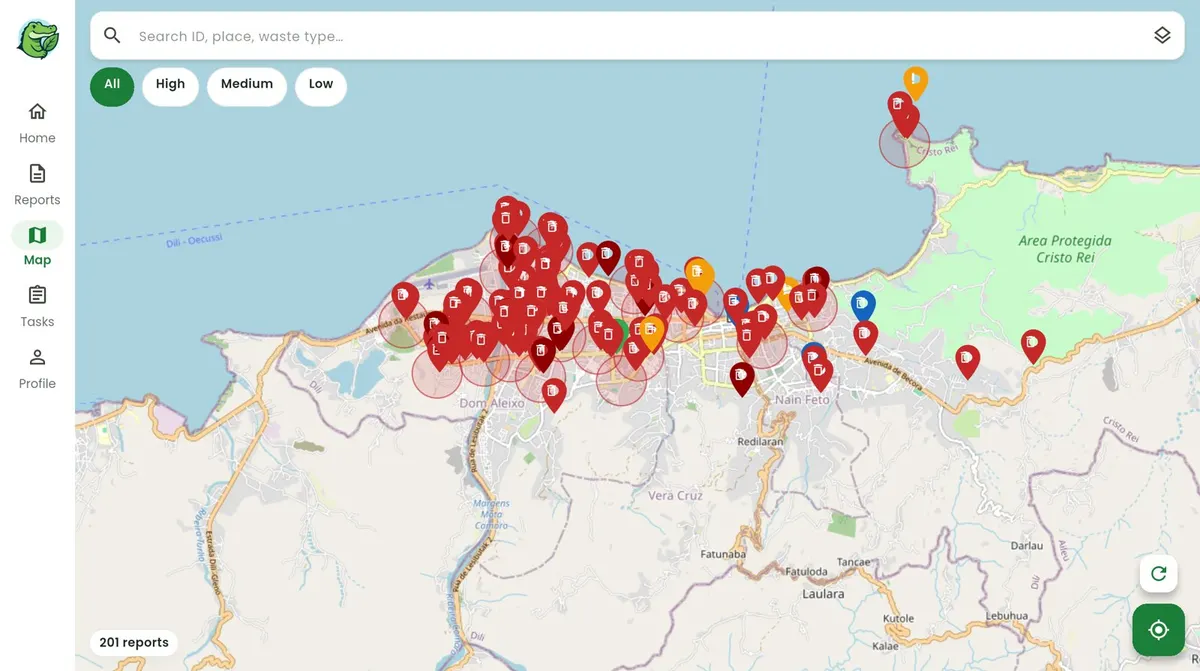The width and height of the screenshot is (1200, 671).
Task: Refresh the map reports
Action: point(1158,573)
